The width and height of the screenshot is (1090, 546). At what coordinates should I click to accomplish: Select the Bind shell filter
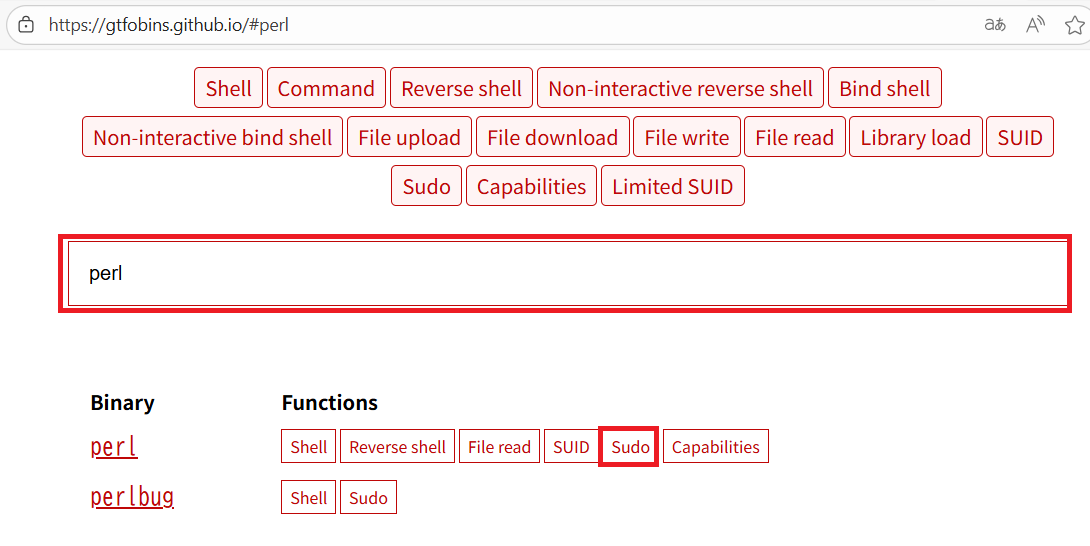point(884,88)
